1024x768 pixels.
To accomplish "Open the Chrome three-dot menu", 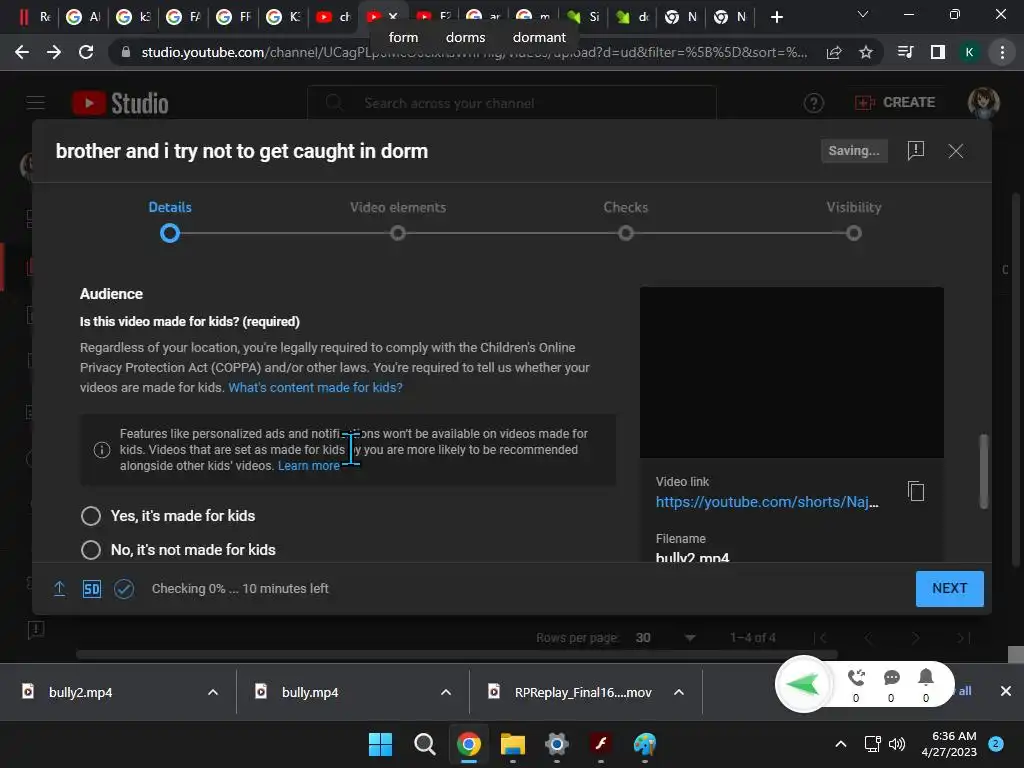I will tap(1002, 52).
